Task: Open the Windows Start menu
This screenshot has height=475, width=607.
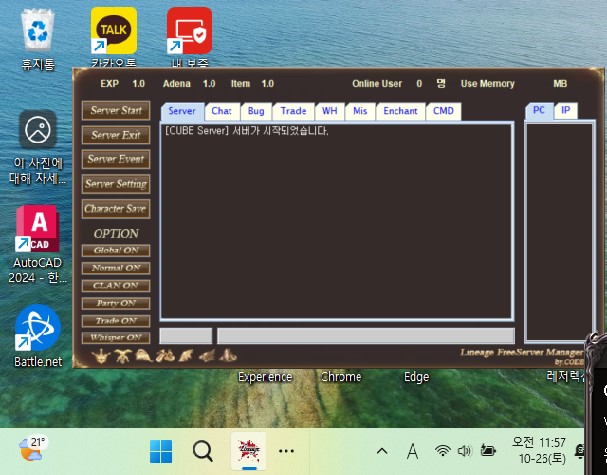Action: click(161, 451)
